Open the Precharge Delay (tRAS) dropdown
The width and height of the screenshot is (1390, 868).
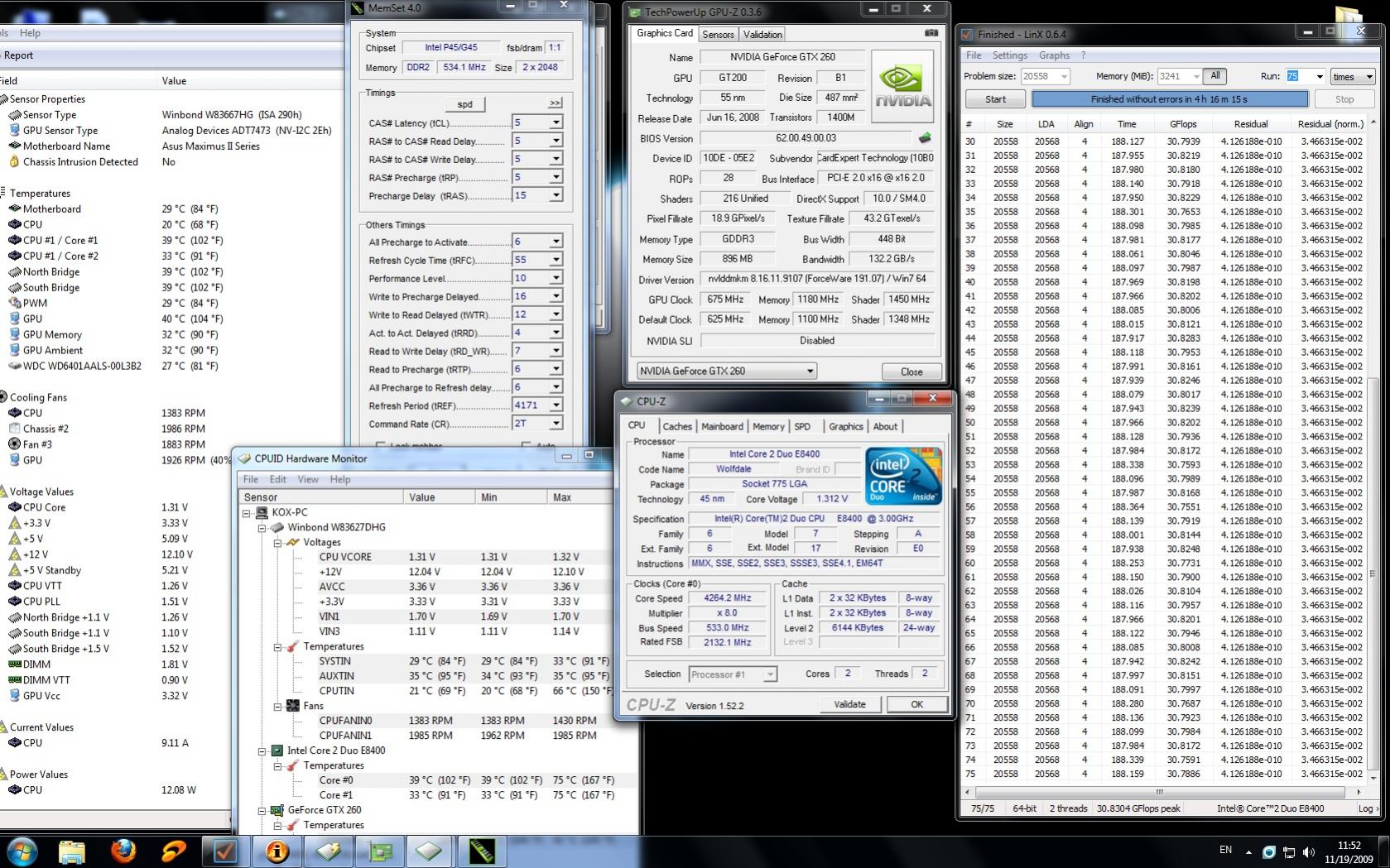click(556, 195)
